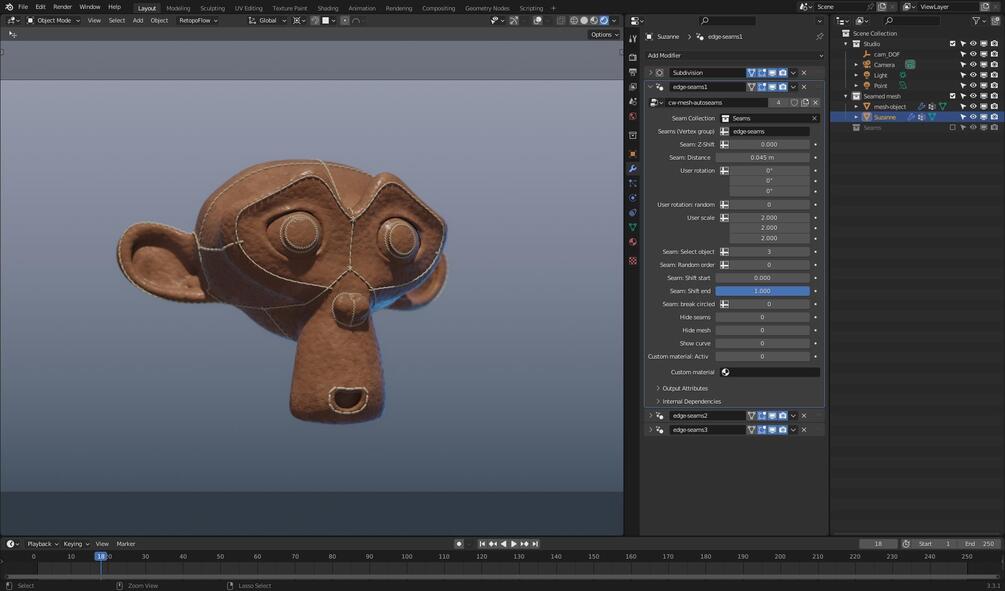Open the Material properties tab icon
1005x591 pixels.
632,242
